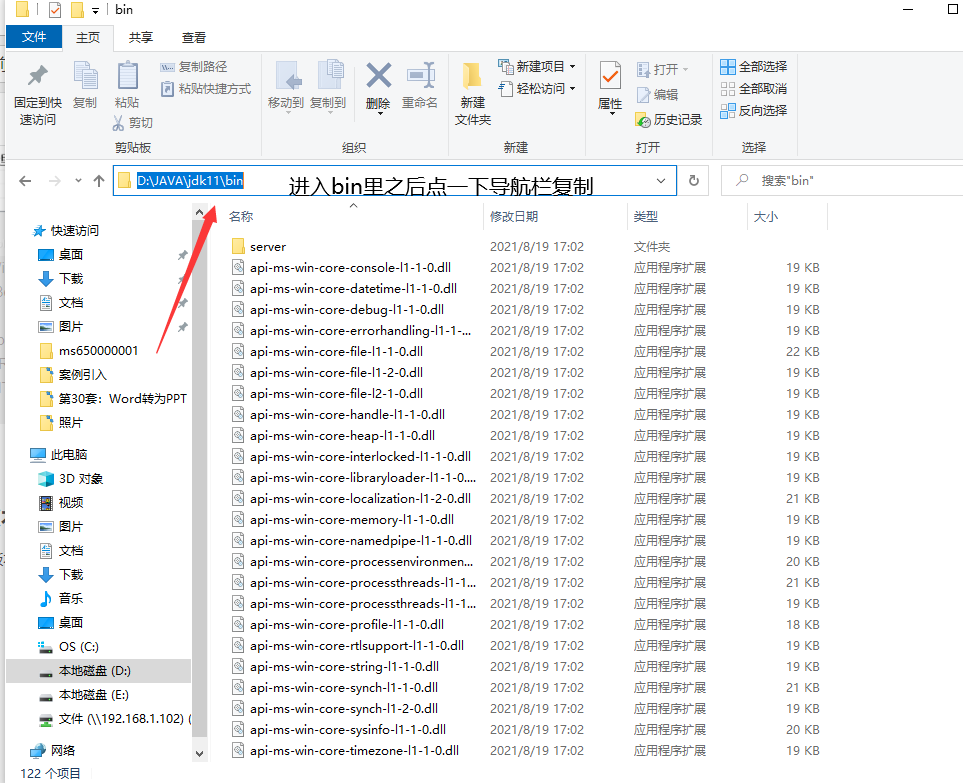963x783 pixels.
Task: Select Quick Access (快速访问) in sidebar
Action: (x=66, y=231)
